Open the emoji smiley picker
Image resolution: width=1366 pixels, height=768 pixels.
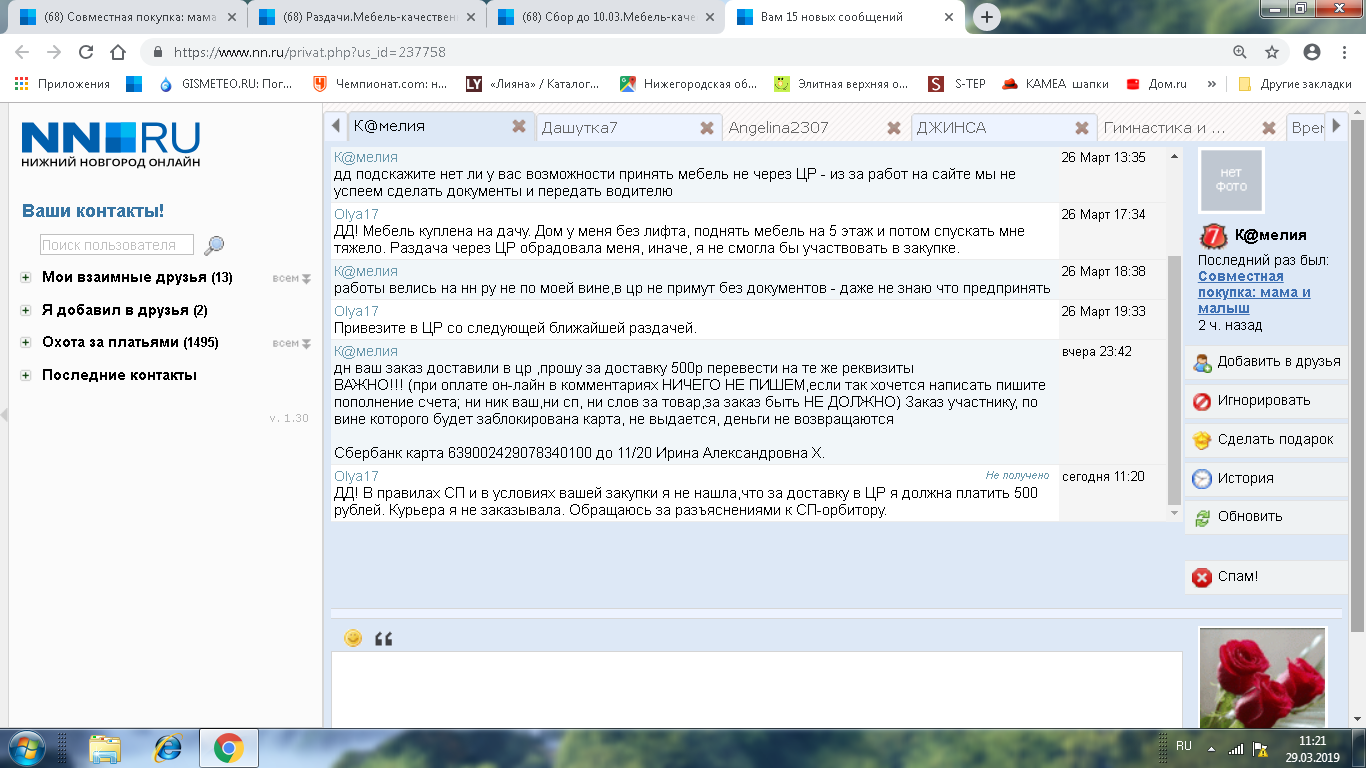(353, 638)
